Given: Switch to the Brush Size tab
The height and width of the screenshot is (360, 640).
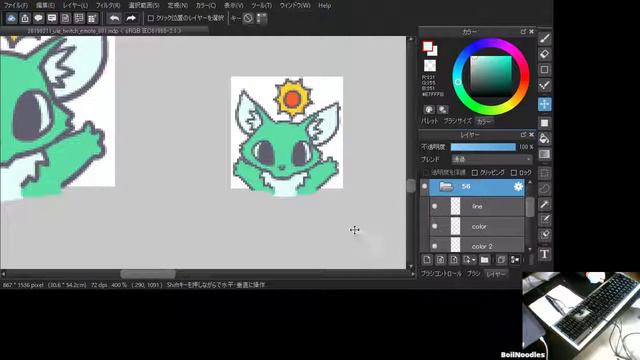Looking at the screenshot, I should 457,121.
